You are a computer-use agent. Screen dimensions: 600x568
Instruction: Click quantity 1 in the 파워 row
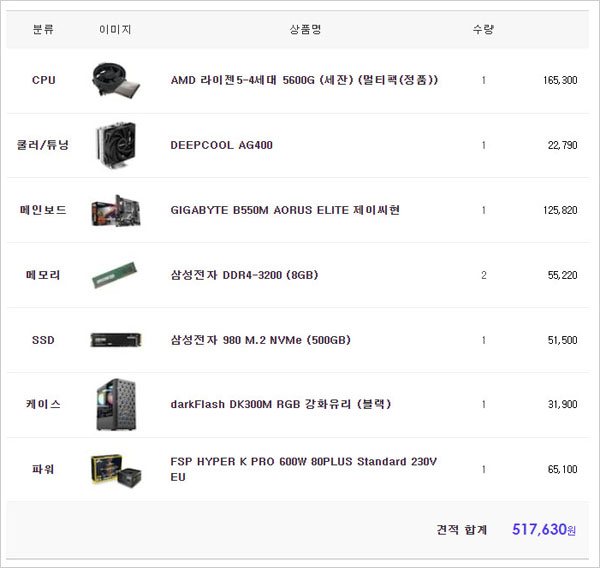click(x=484, y=470)
